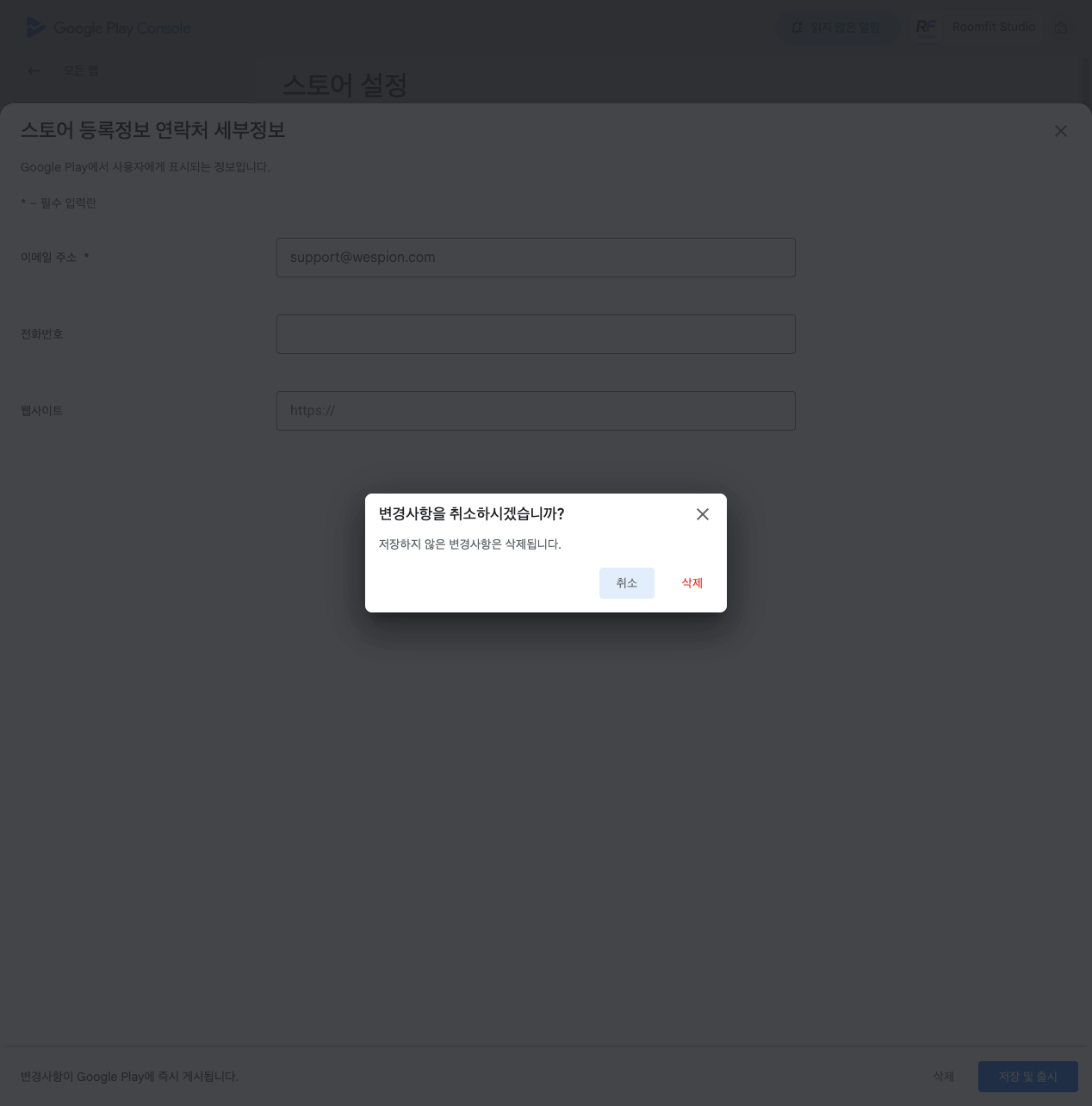Click the Google Play Console logo
Viewport: 1092px width, 1106px height.
(109, 28)
